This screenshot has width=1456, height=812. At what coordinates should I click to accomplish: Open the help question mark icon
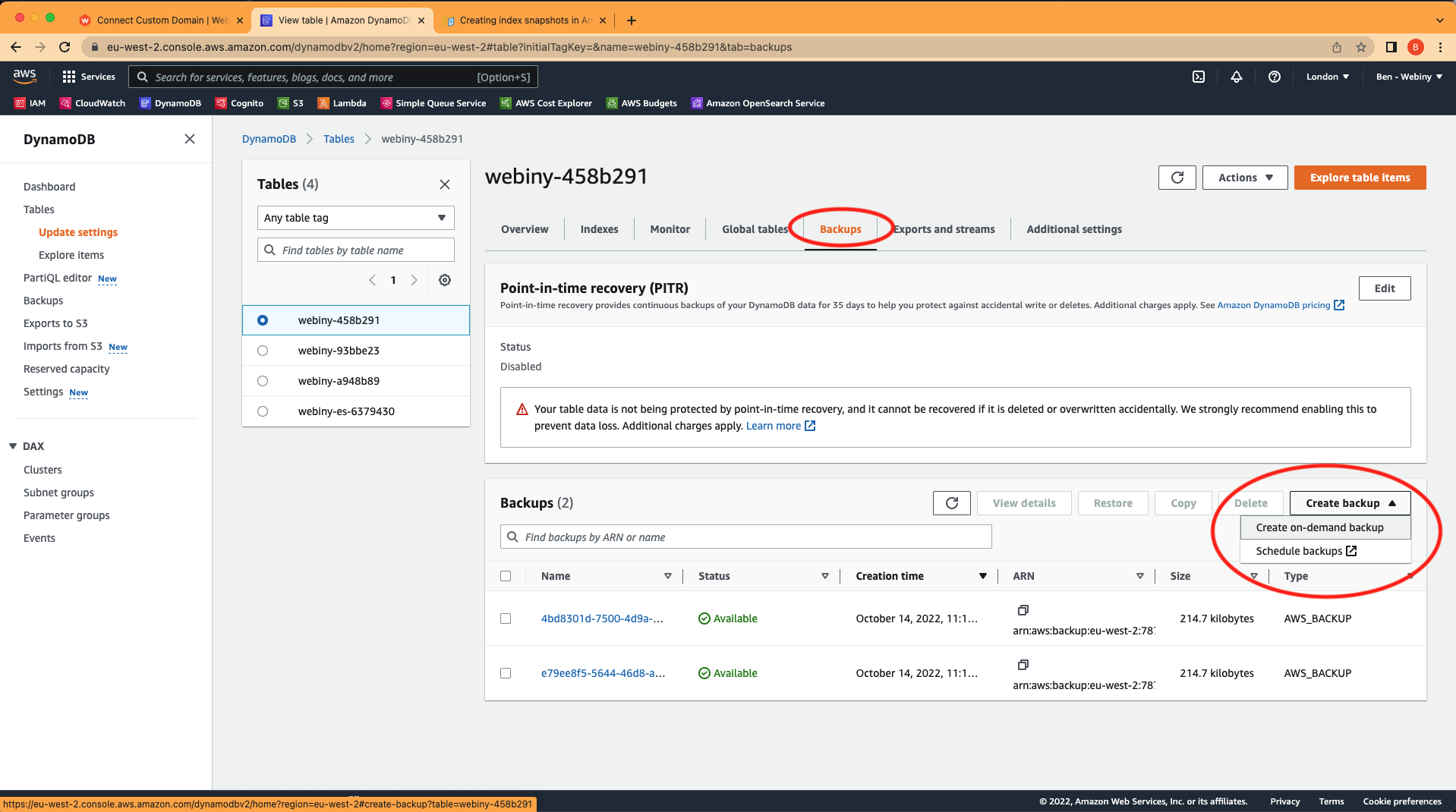click(1275, 77)
